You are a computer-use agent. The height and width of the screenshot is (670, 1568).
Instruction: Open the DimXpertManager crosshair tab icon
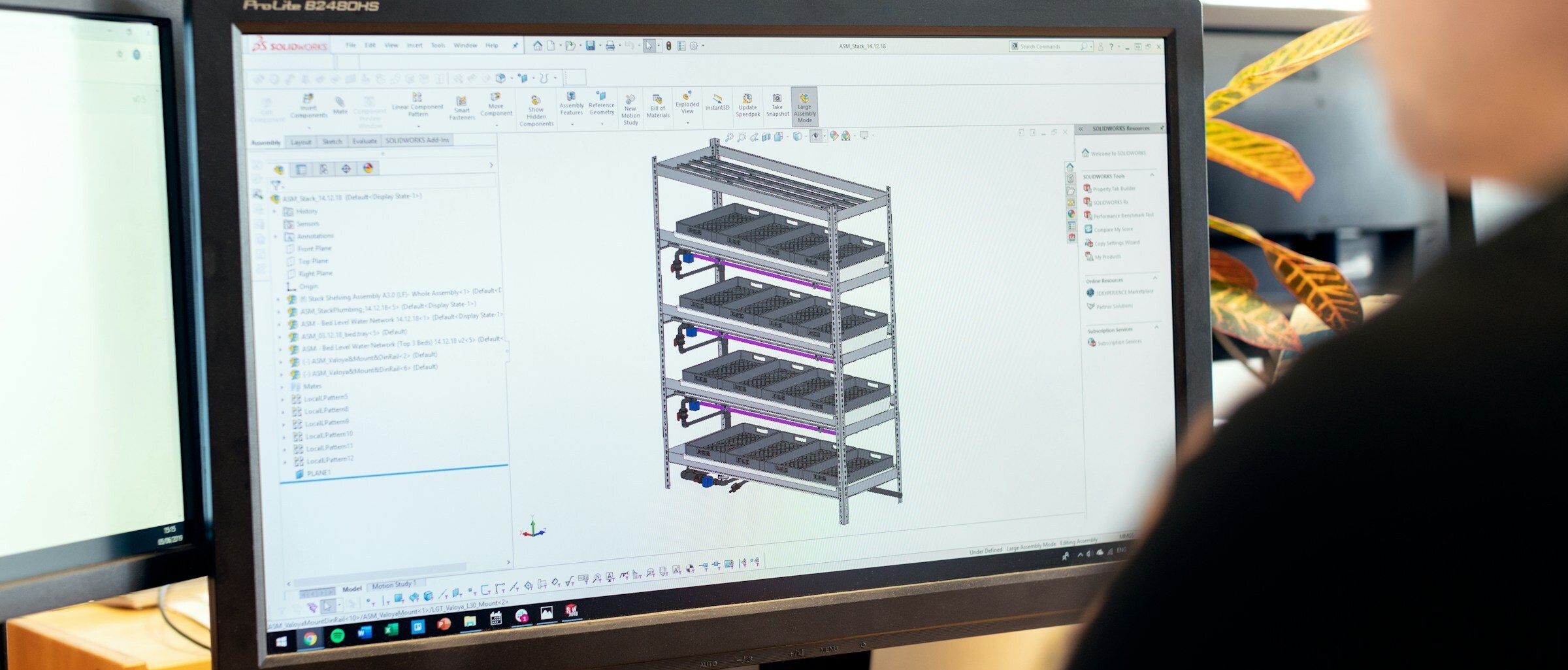pos(346,169)
